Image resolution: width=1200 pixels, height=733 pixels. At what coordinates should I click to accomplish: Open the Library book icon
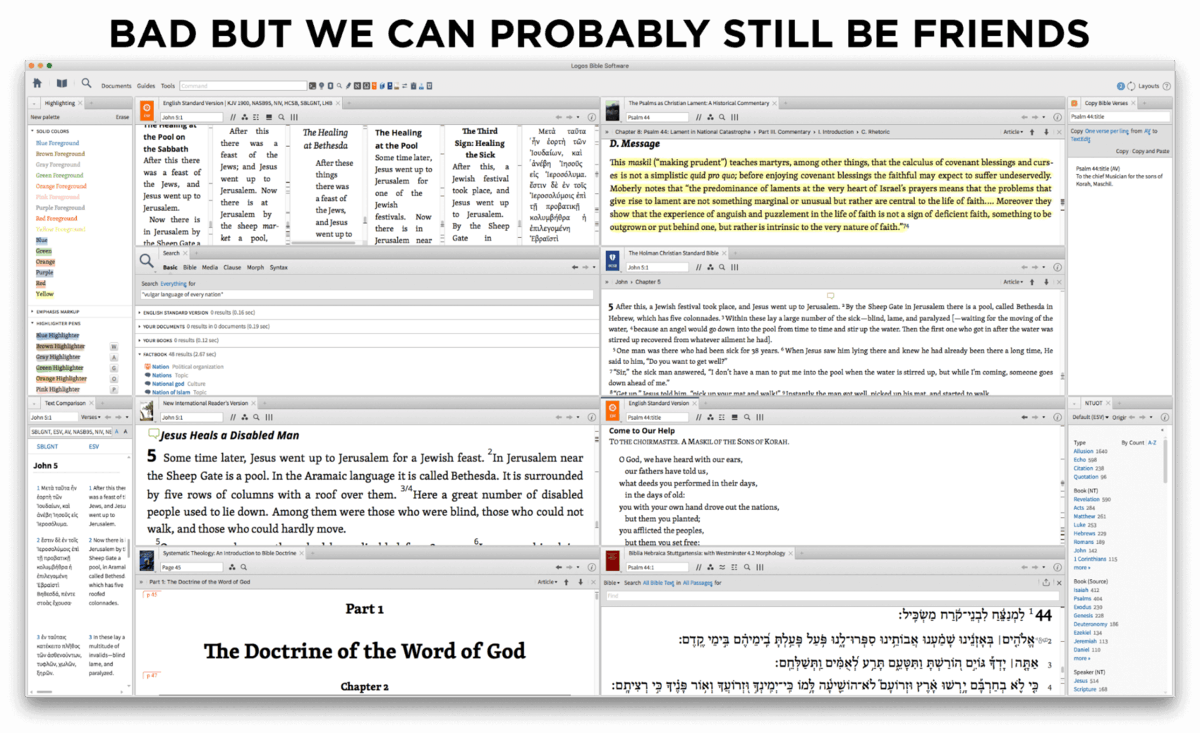point(62,85)
